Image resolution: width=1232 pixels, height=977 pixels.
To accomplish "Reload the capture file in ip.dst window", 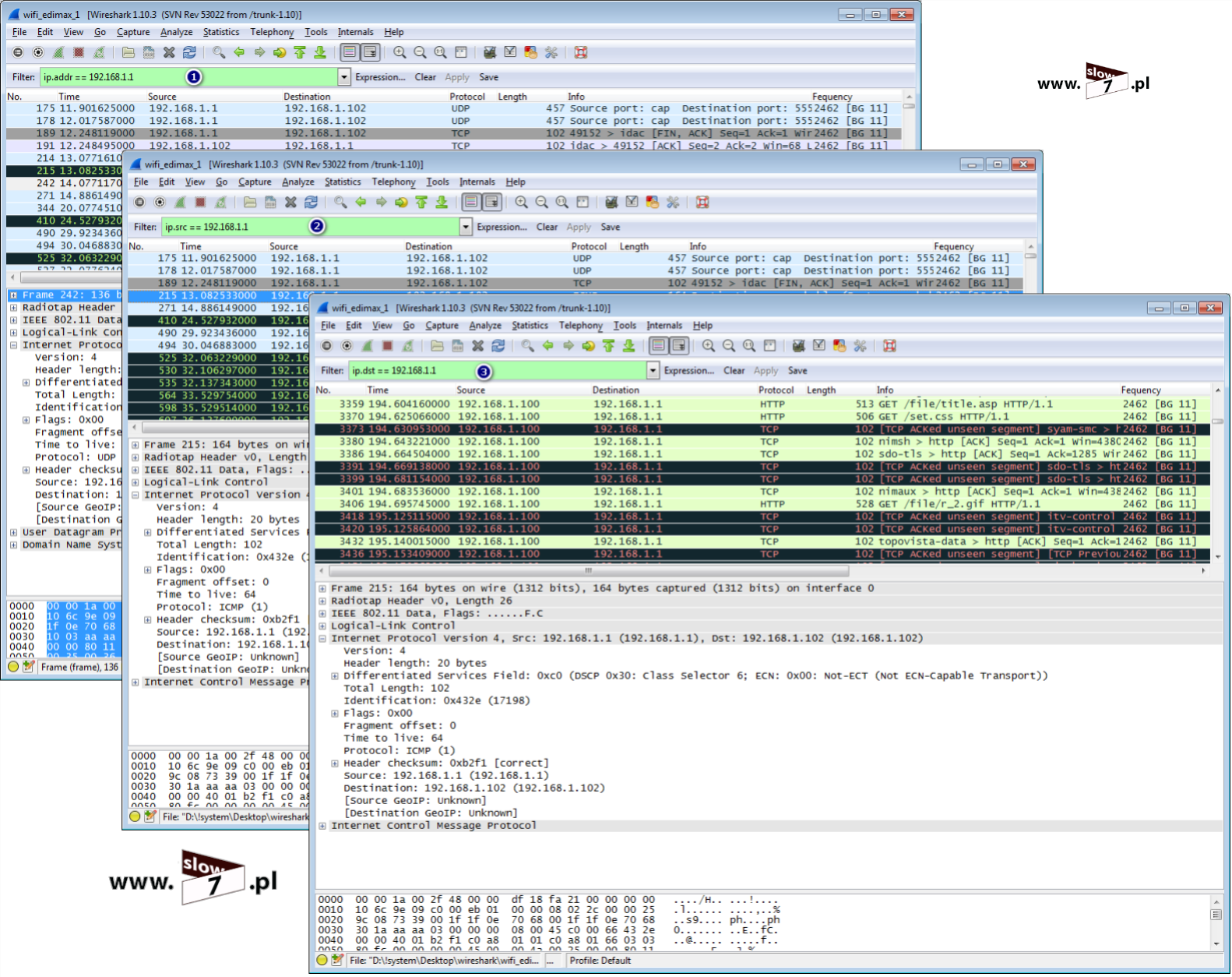I will pyautogui.click(x=498, y=346).
